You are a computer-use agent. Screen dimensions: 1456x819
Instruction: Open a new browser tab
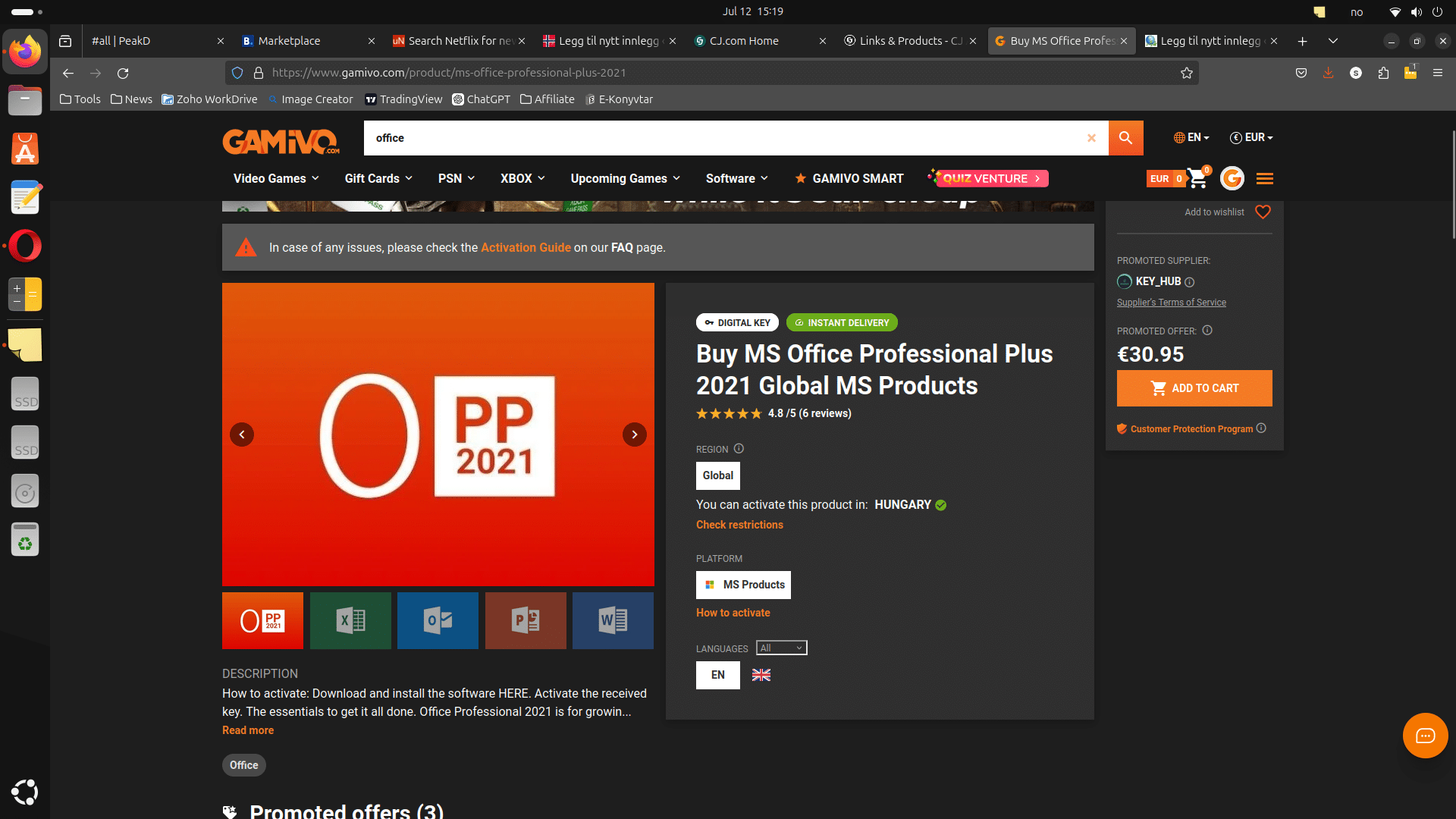click(x=1302, y=41)
